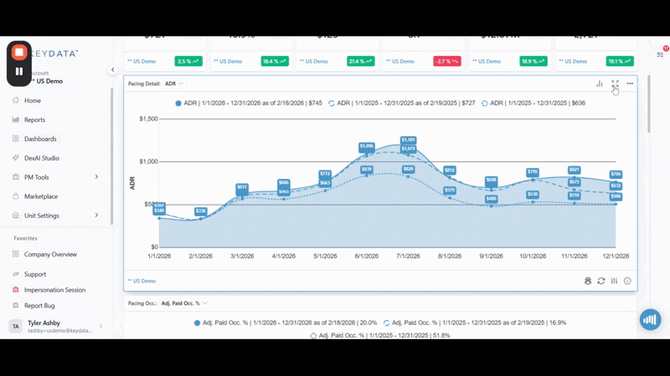Click the TA user avatar

(x=16, y=326)
